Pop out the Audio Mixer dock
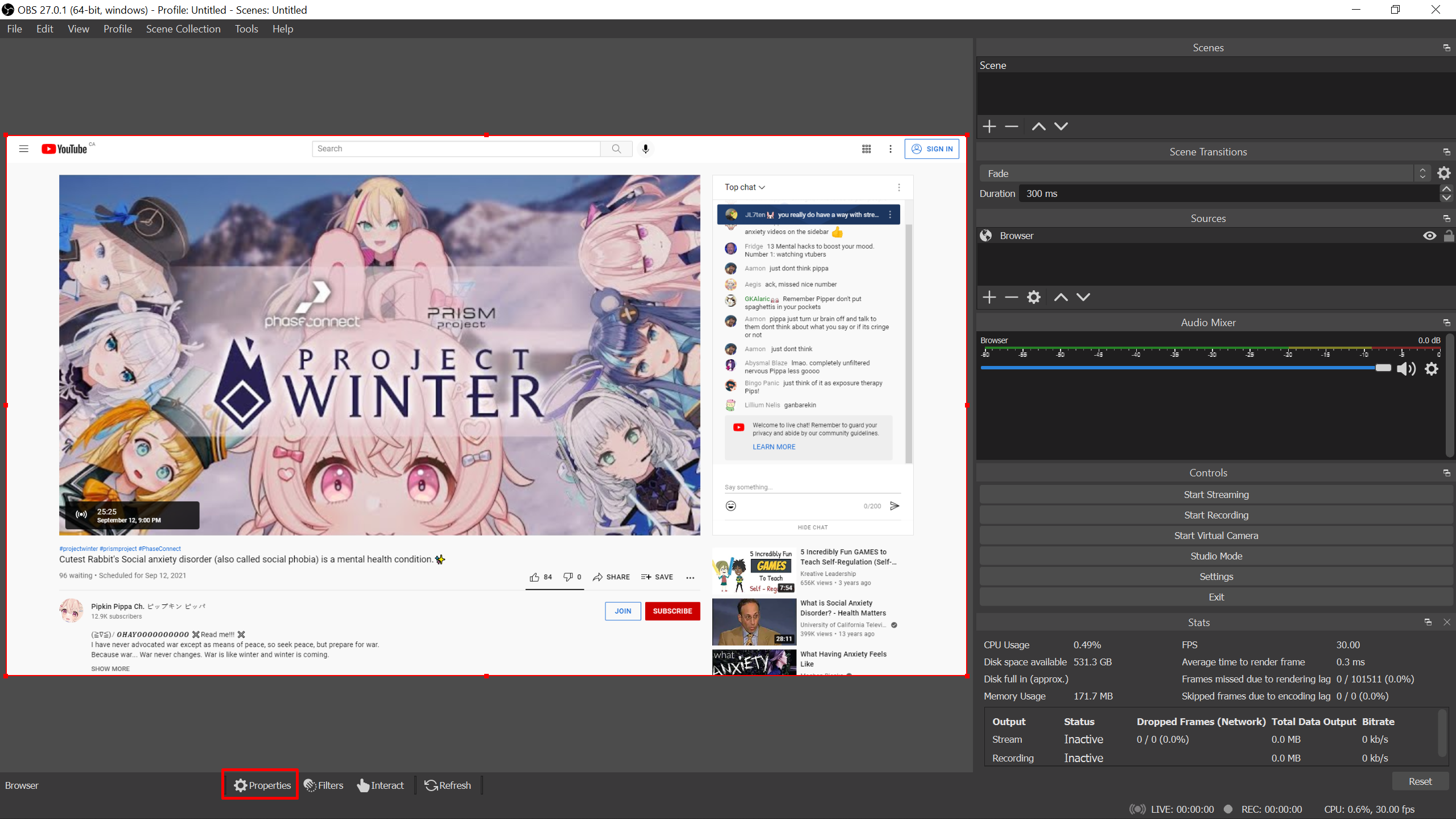The width and height of the screenshot is (1456, 819). [x=1447, y=323]
